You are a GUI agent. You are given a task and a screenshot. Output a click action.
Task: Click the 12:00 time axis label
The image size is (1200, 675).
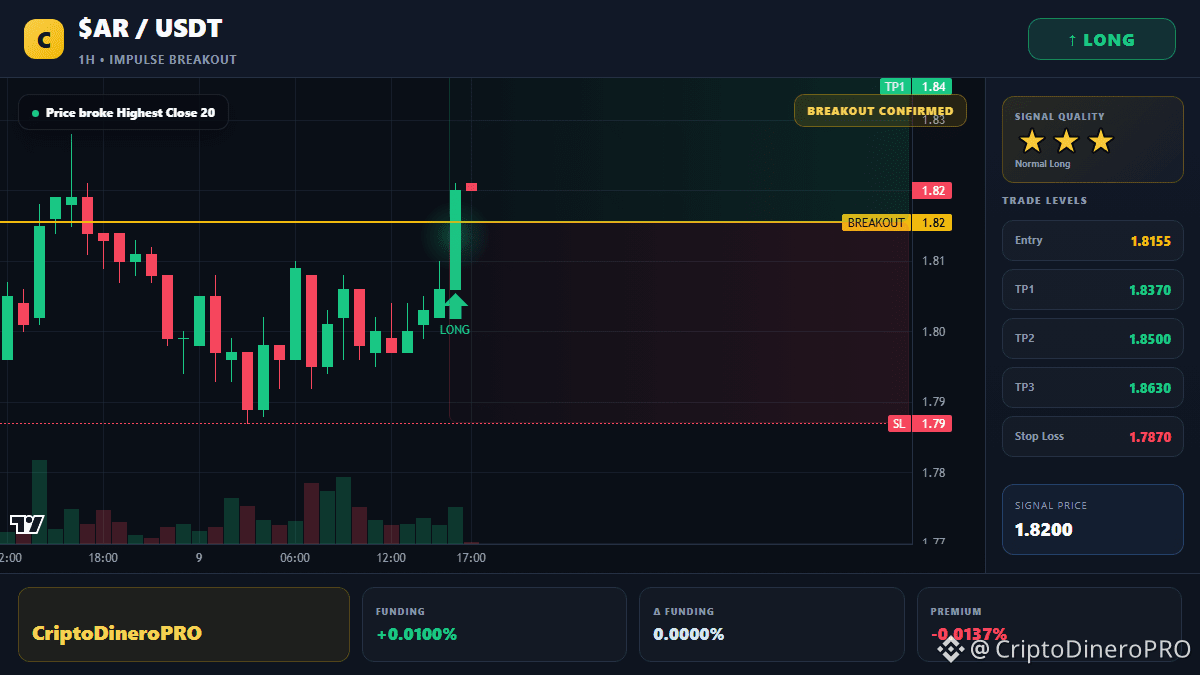pos(391,558)
